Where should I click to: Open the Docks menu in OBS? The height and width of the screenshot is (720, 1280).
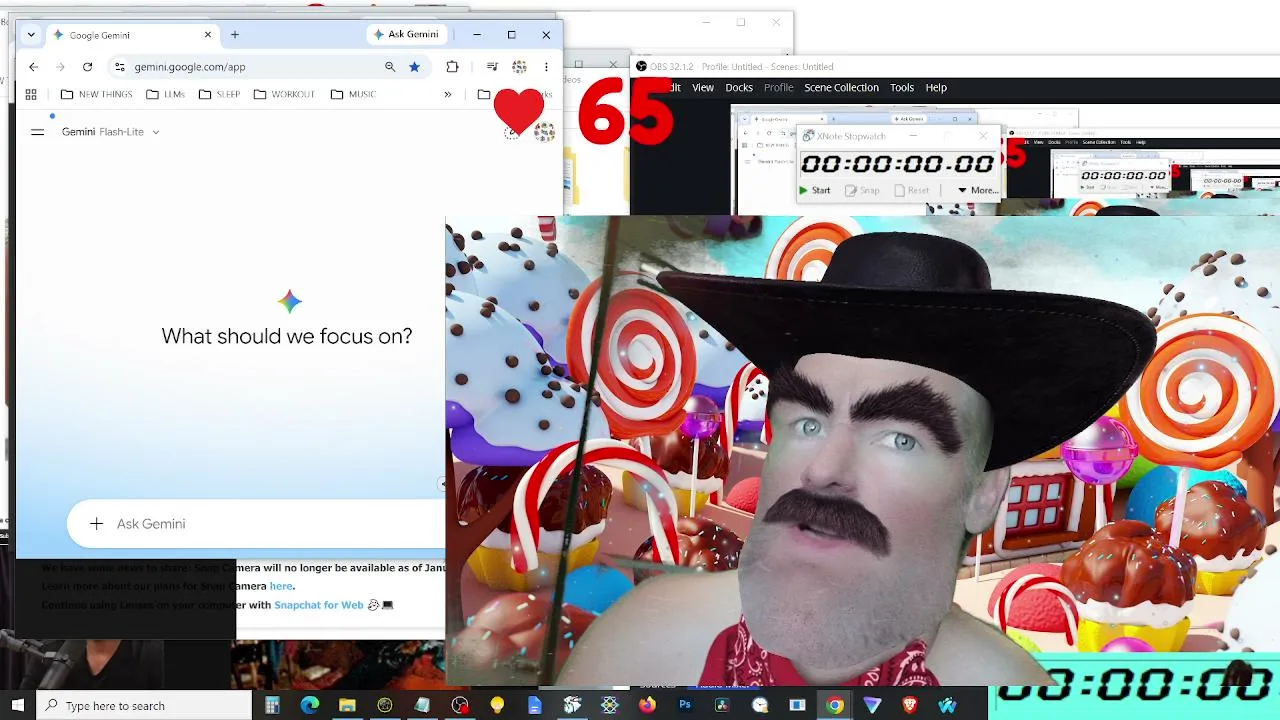739,88
